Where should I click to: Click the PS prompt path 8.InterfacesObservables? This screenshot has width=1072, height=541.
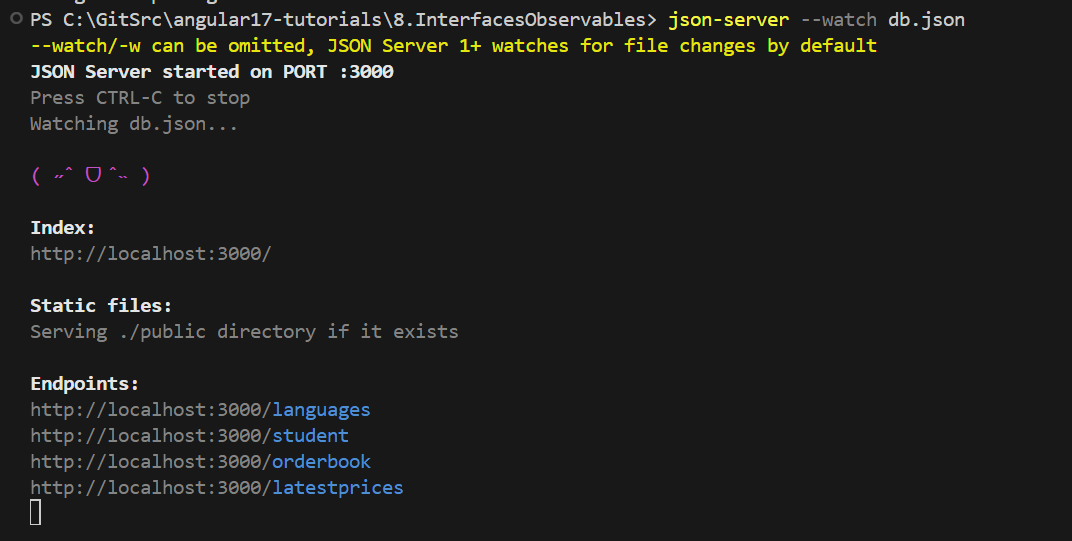(519, 20)
